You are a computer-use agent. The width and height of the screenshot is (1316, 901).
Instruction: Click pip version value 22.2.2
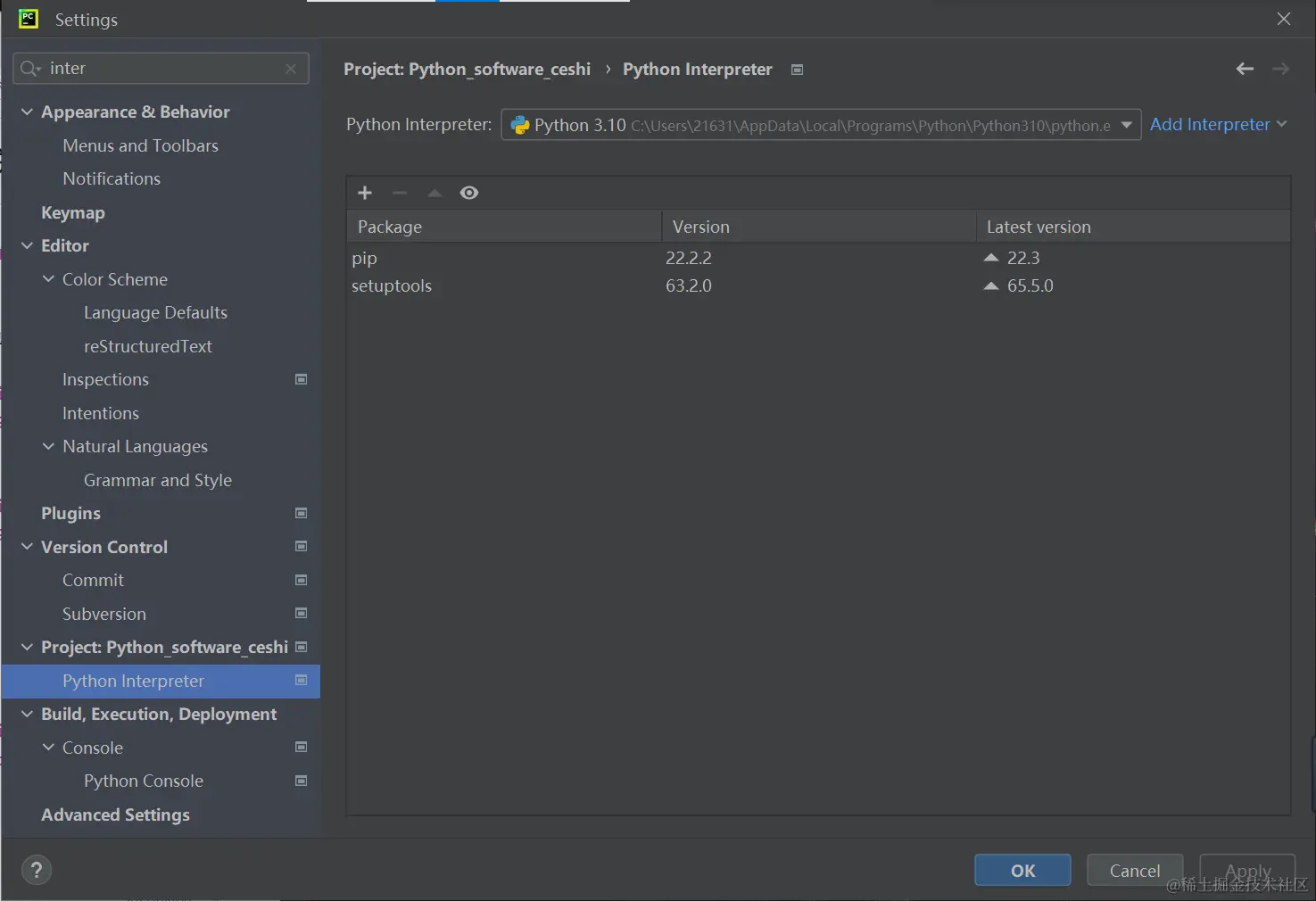tap(689, 258)
